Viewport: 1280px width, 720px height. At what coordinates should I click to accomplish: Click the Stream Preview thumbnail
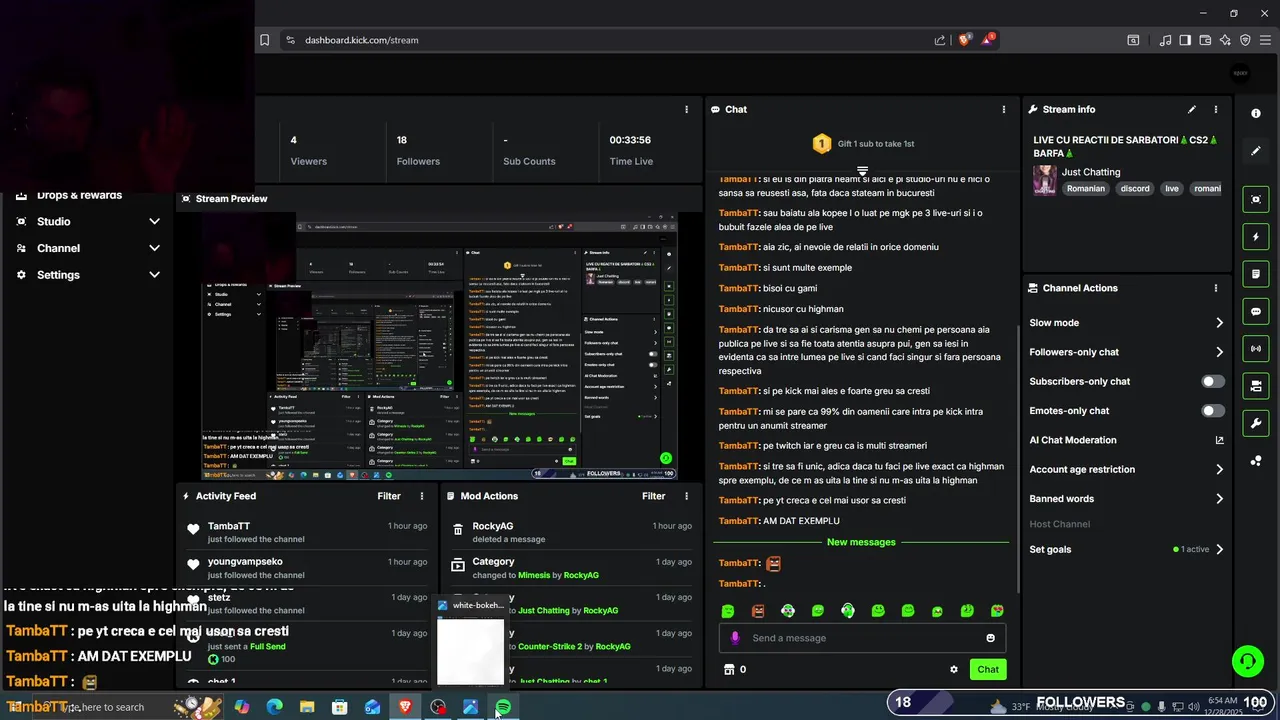click(x=440, y=346)
